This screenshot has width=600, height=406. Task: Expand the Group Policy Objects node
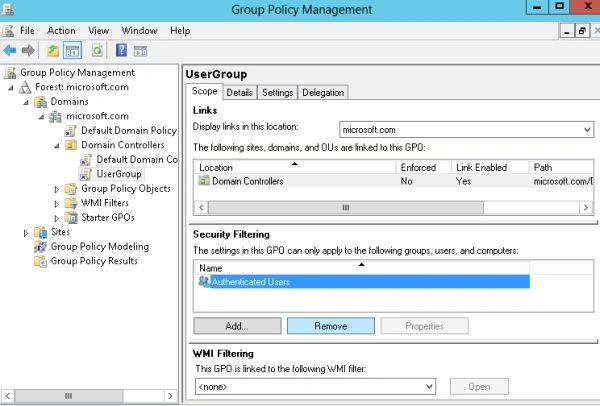[57, 189]
